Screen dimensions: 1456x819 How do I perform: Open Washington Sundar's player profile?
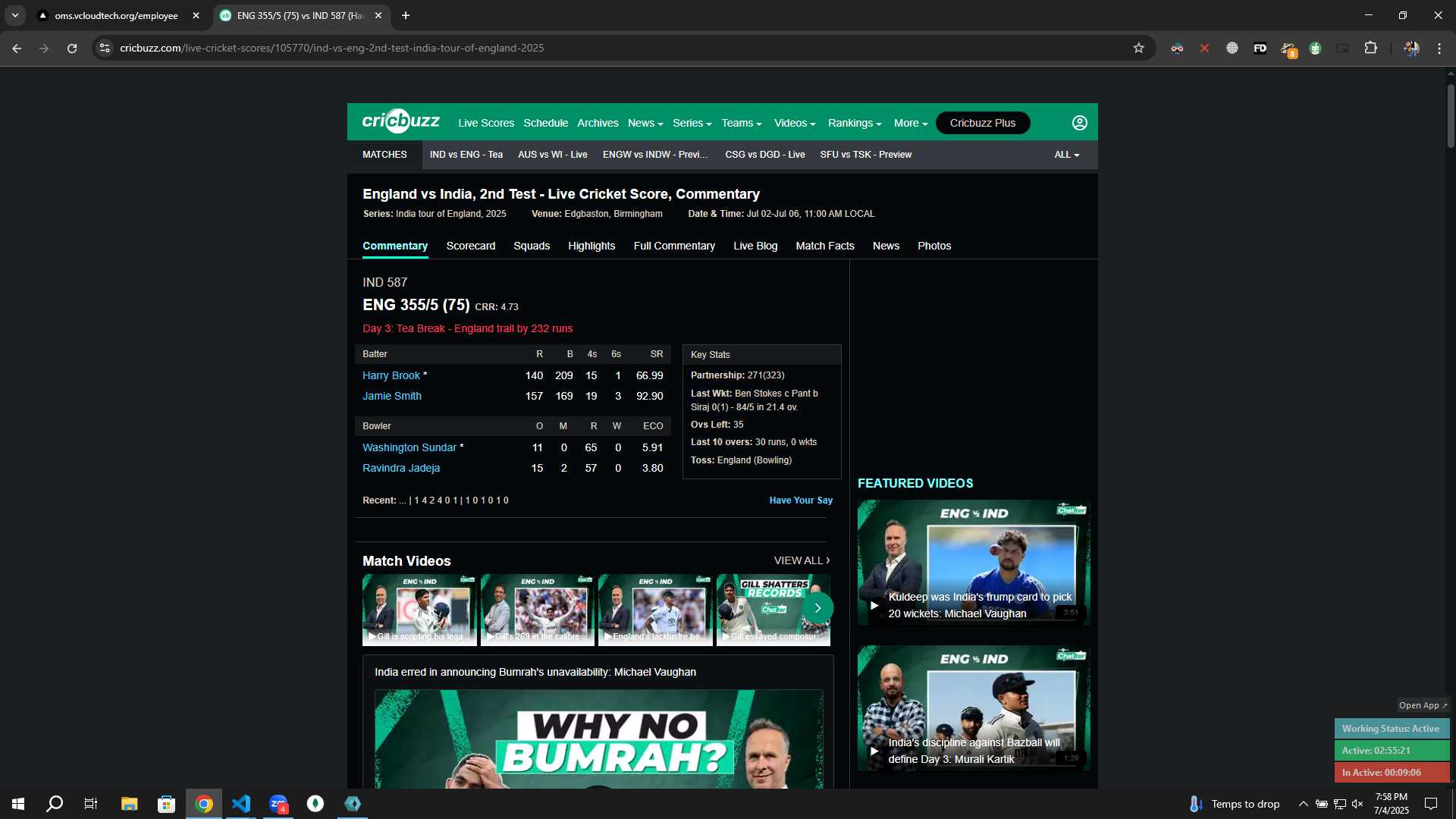point(409,447)
